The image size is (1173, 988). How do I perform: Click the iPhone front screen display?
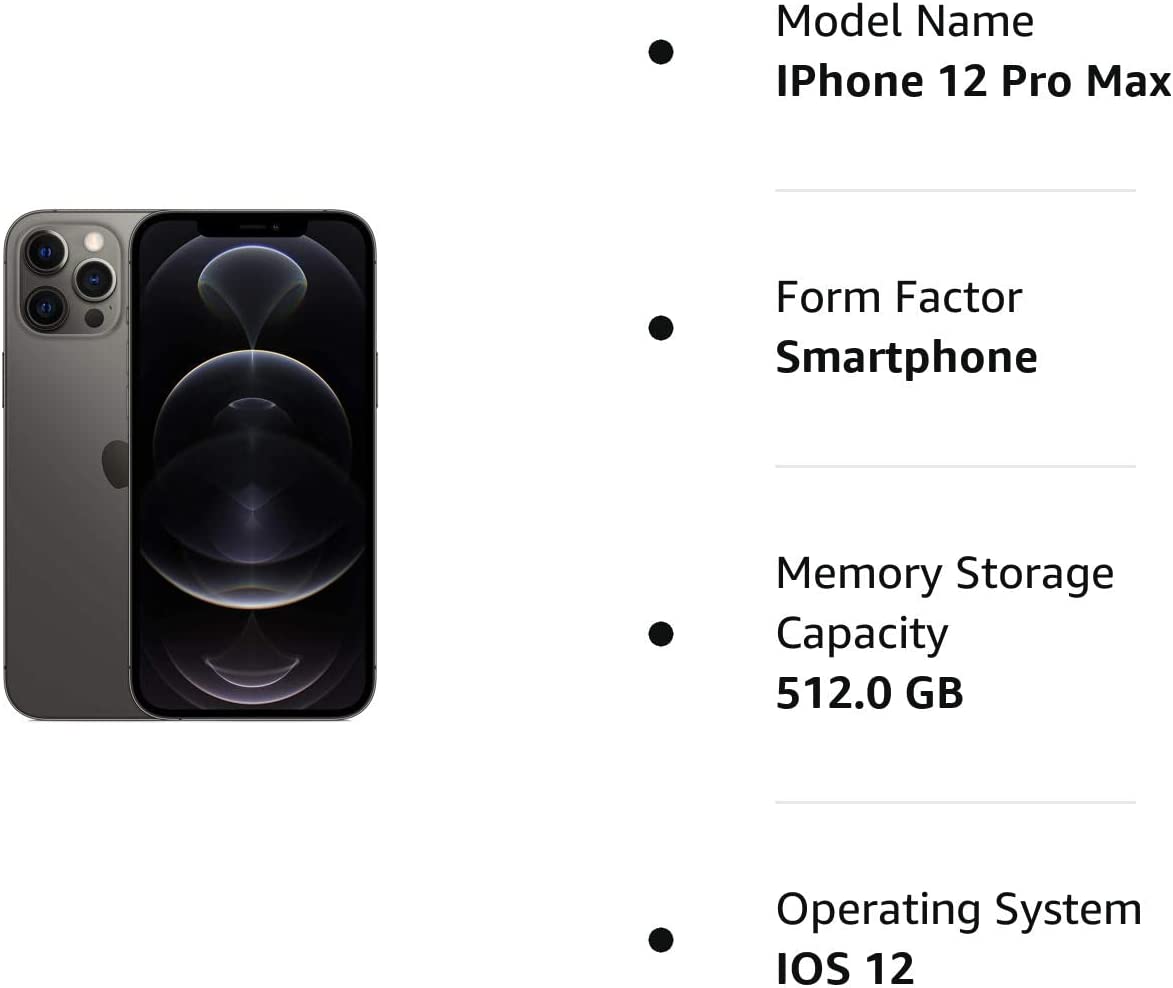[x=253, y=470]
